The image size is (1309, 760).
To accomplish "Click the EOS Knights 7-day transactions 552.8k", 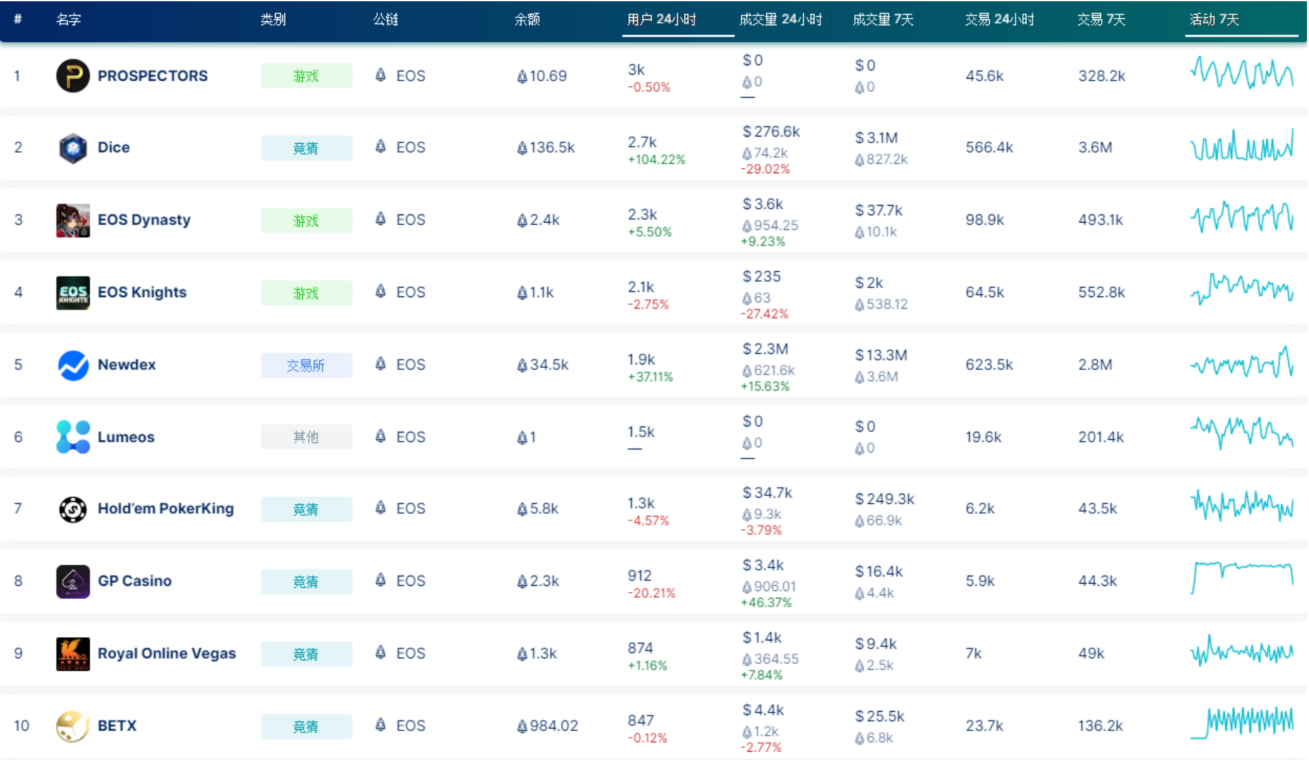I will click(1102, 292).
